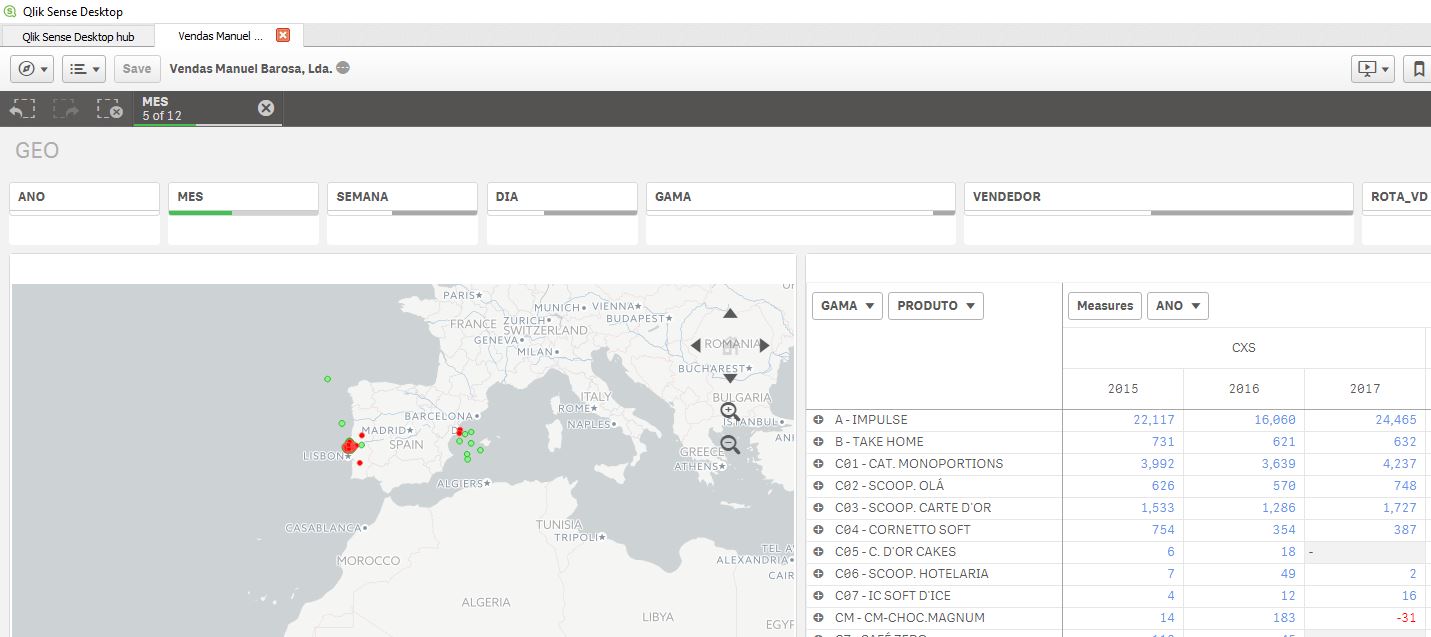Close the Vendas Manuel tab

click(x=283, y=35)
